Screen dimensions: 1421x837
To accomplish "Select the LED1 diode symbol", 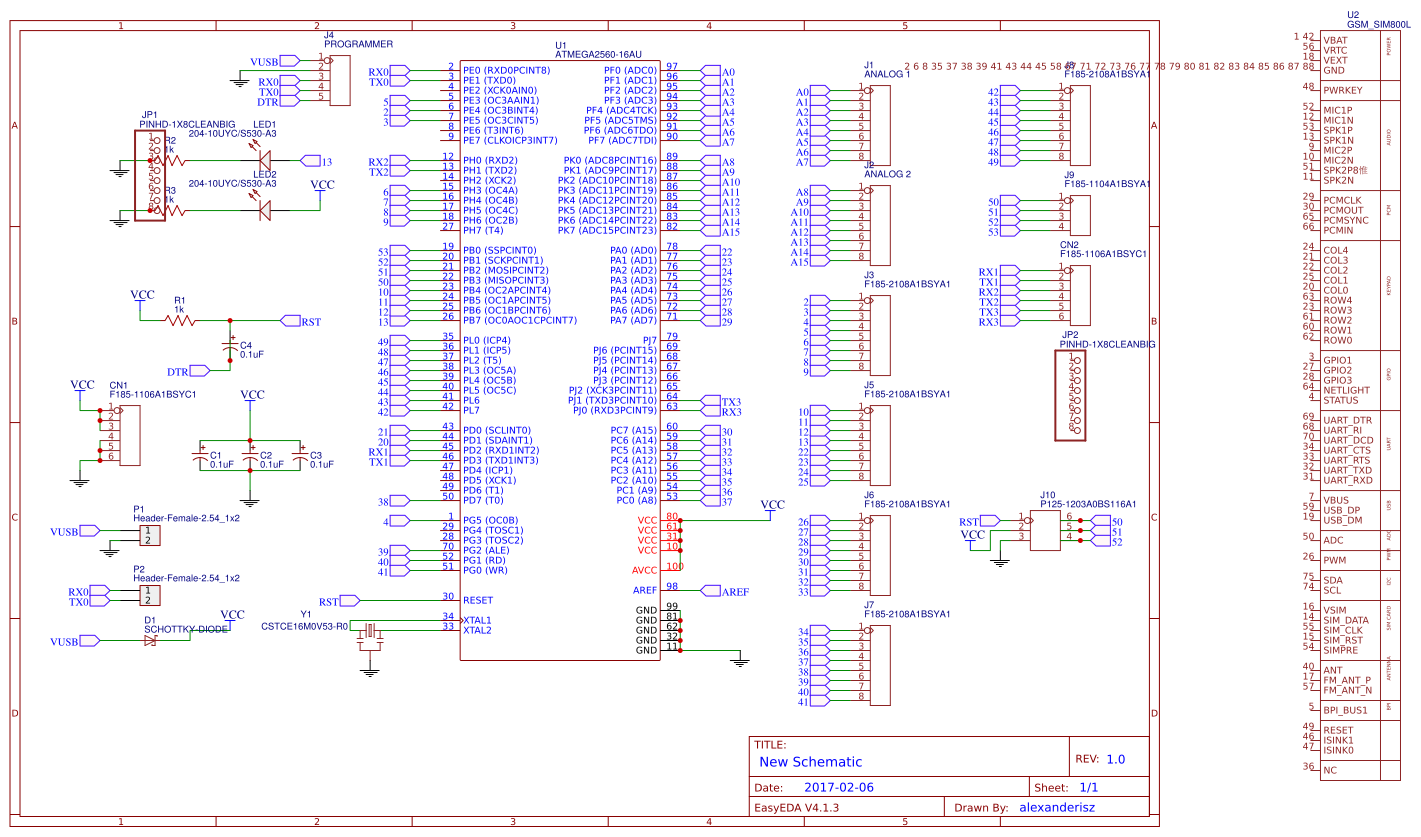I will click(x=264, y=160).
